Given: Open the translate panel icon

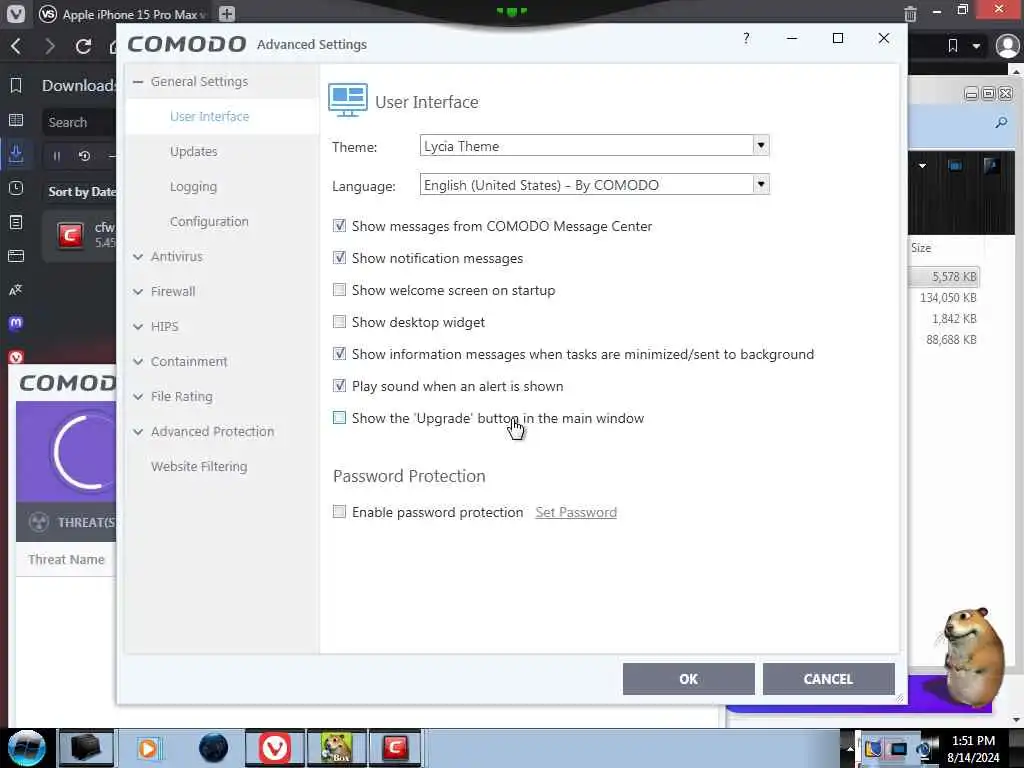Looking at the screenshot, I should (x=16, y=290).
